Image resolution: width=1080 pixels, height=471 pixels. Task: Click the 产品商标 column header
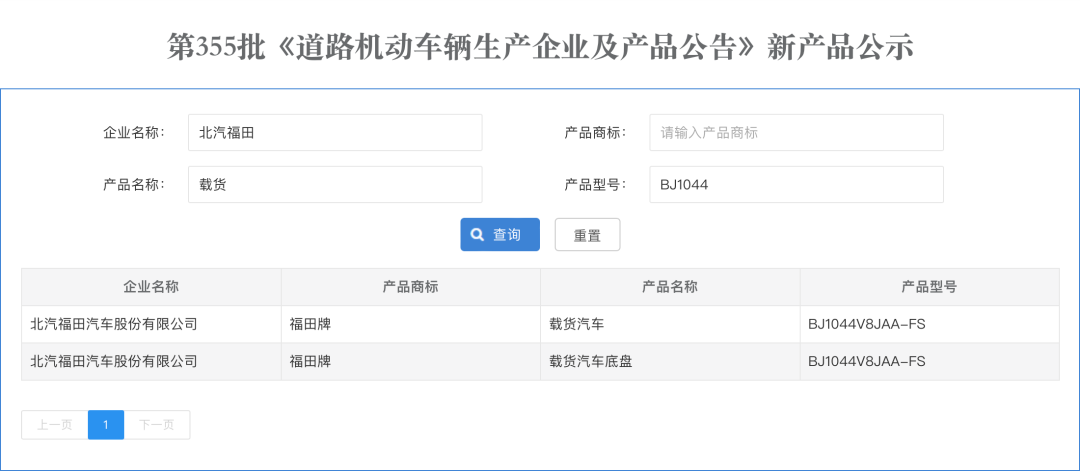pos(411,287)
